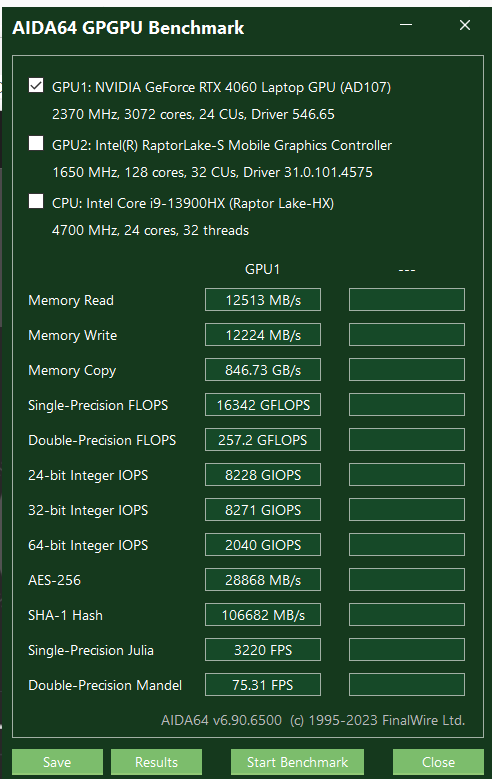Click the Double-Precision FLOPS 257.2 GFLOPS field

pos(263,440)
